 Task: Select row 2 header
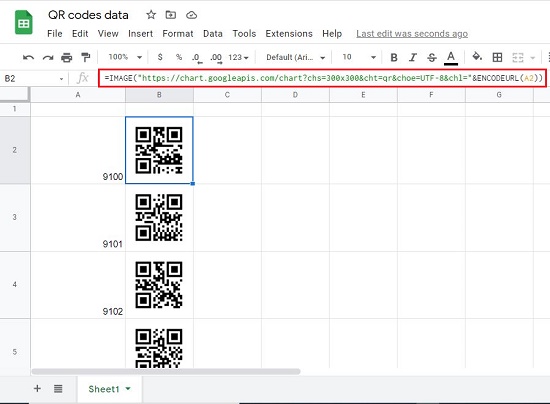[x=15, y=150]
